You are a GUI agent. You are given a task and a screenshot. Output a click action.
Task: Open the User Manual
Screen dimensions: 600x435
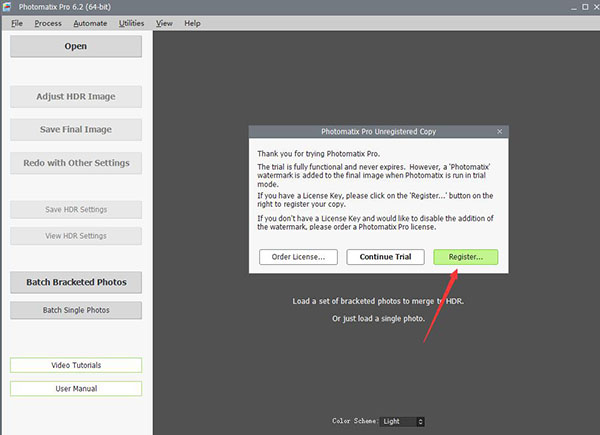point(76,389)
